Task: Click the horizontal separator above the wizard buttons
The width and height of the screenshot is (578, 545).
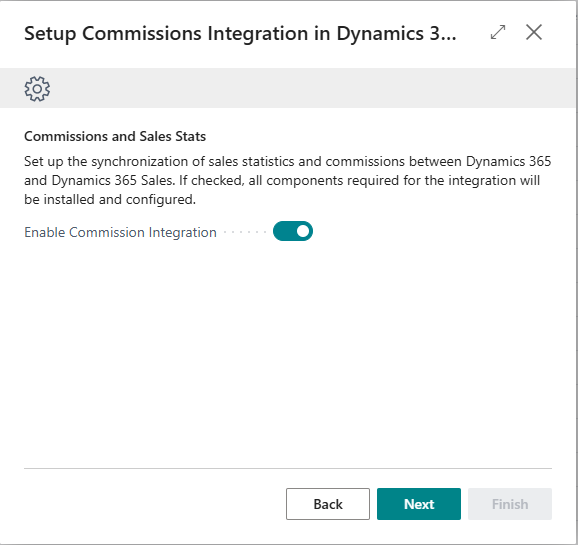Action: 288,468
